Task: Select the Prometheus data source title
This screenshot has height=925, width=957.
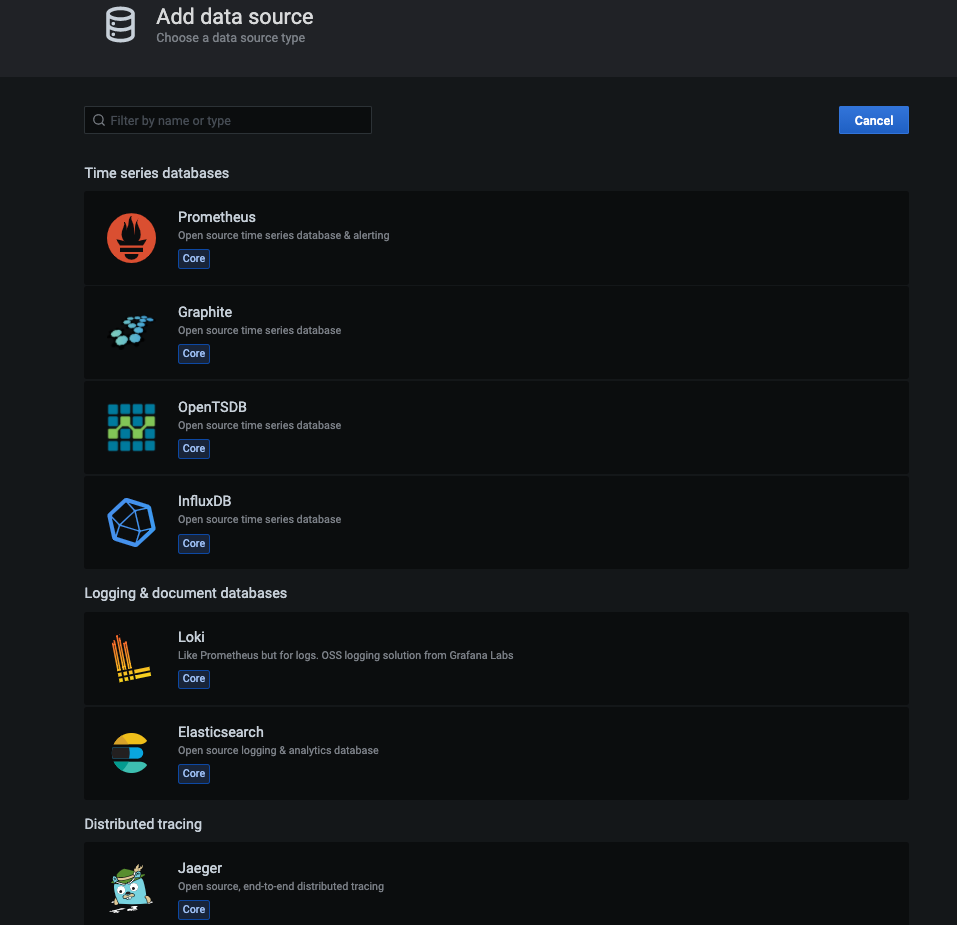Action: 216,217
